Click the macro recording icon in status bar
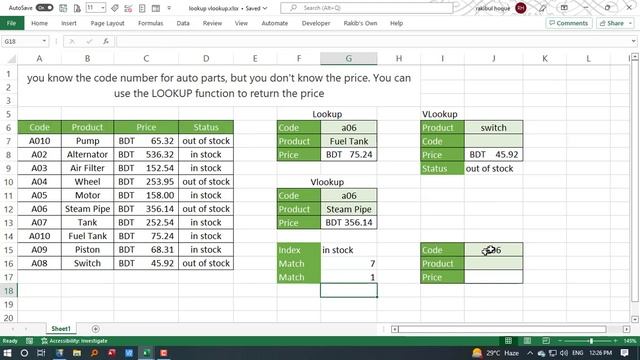The image size is (640, 360). [29, 341]
